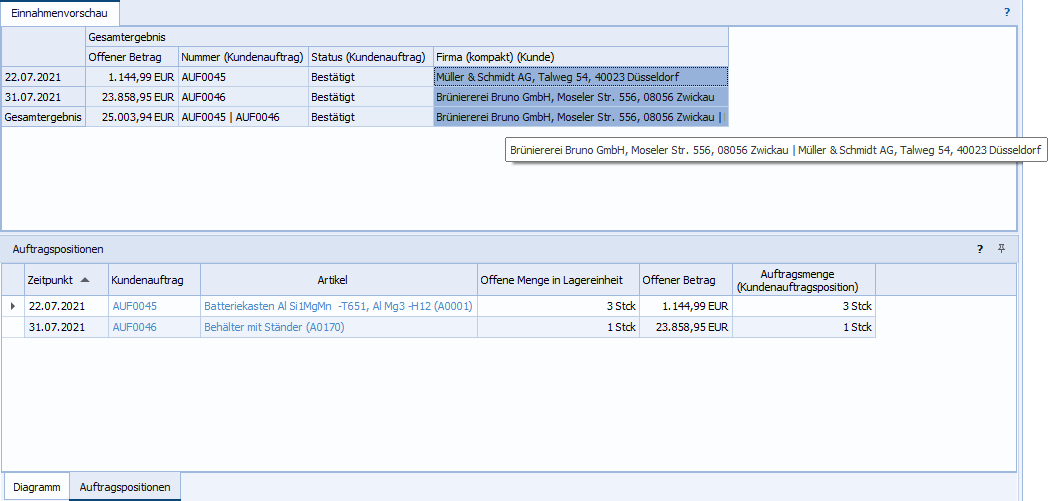Open help for the Einnahmenvorschau window

tap(1006, 13)
